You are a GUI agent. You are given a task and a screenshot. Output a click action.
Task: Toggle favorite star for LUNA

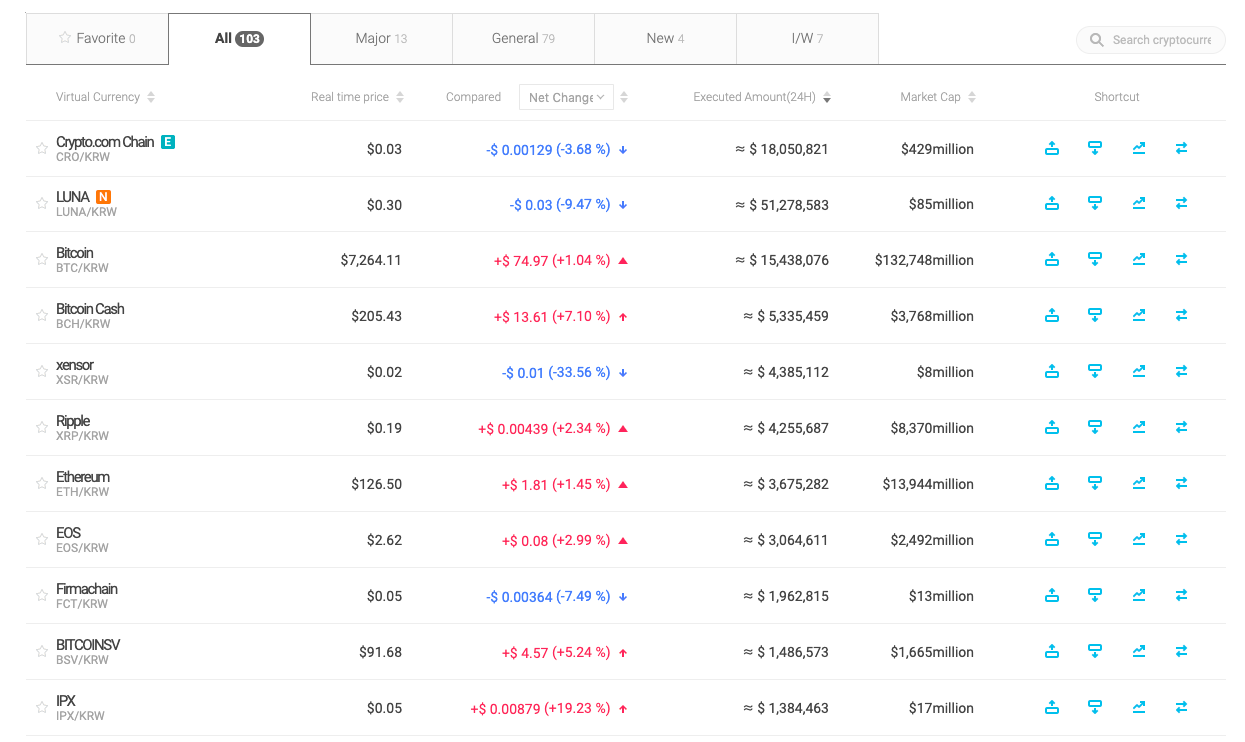(x=42, y=203)
